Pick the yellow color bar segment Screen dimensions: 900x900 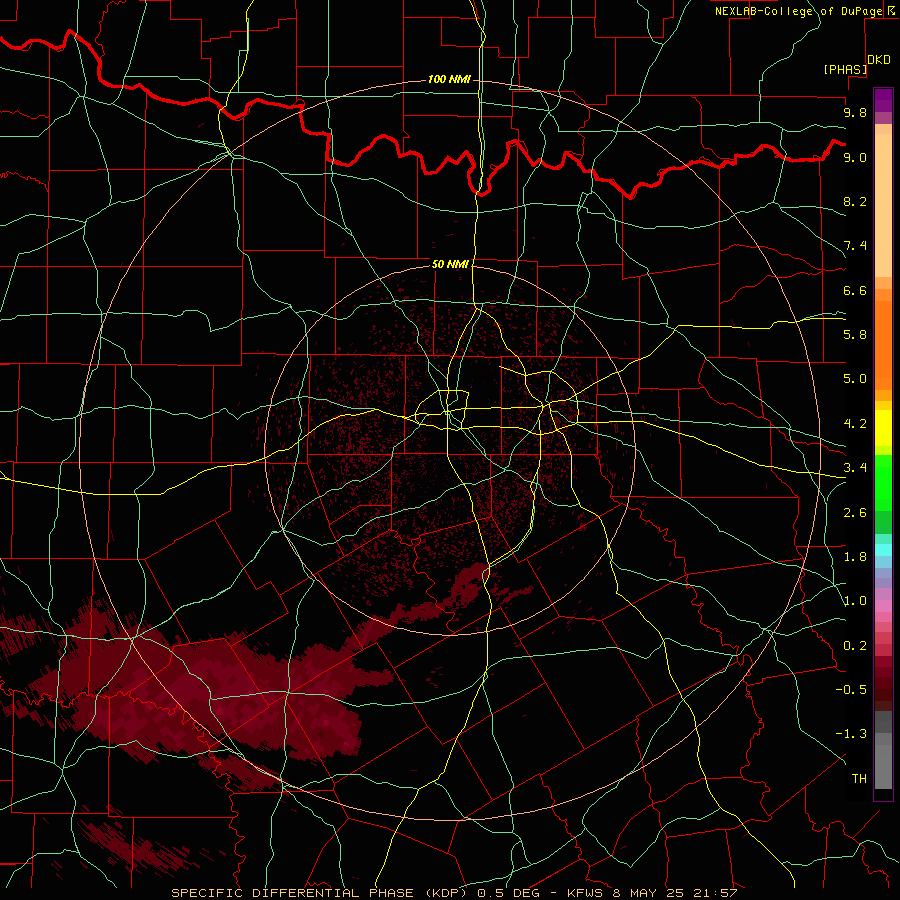pyautogui.click(x=883, y=428)
